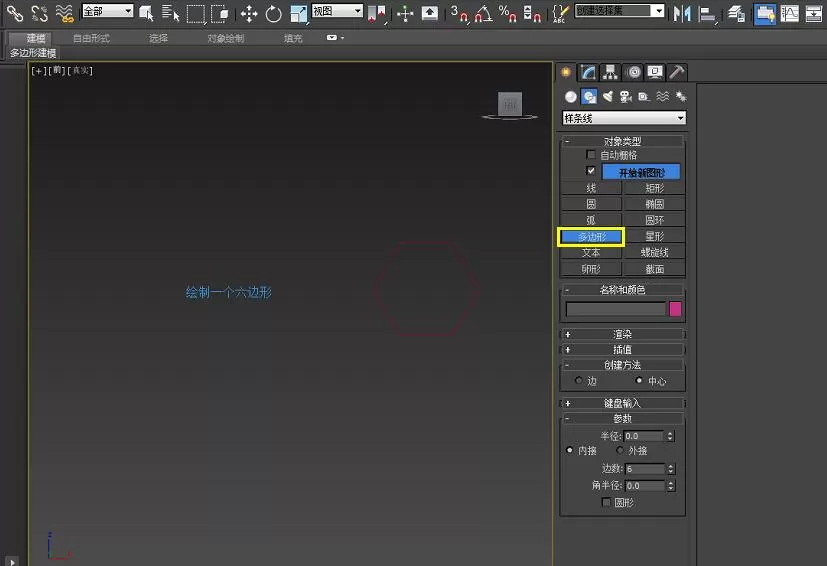This screenshot has height=566, width=827.
Task: Open the Display panel tab icon
Action: tap(655, 72)
